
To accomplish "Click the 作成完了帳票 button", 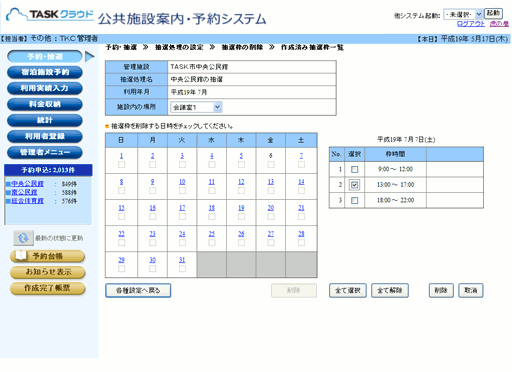I will (48, 288).
